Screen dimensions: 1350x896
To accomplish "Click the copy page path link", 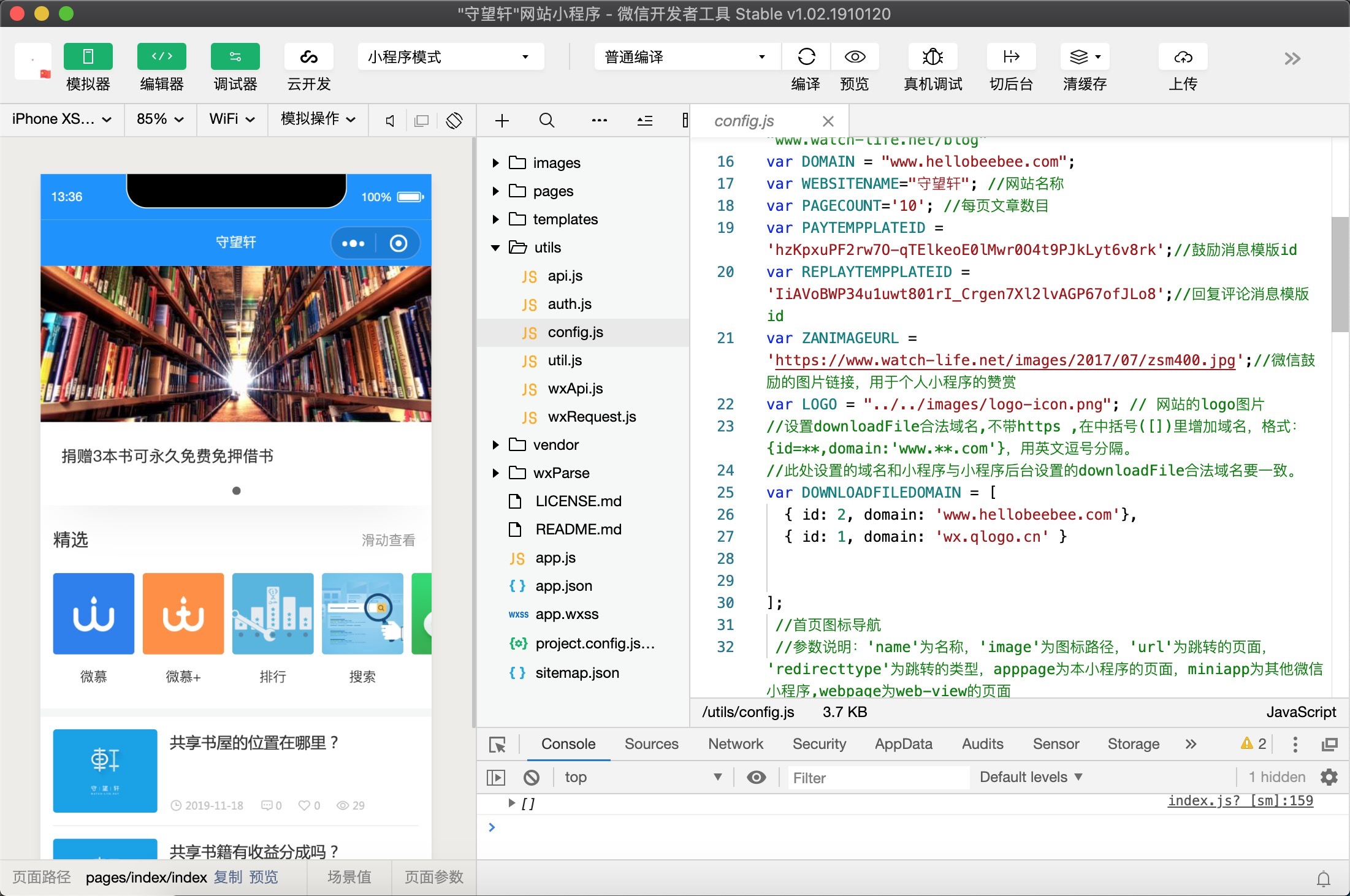I will point(228,877).
